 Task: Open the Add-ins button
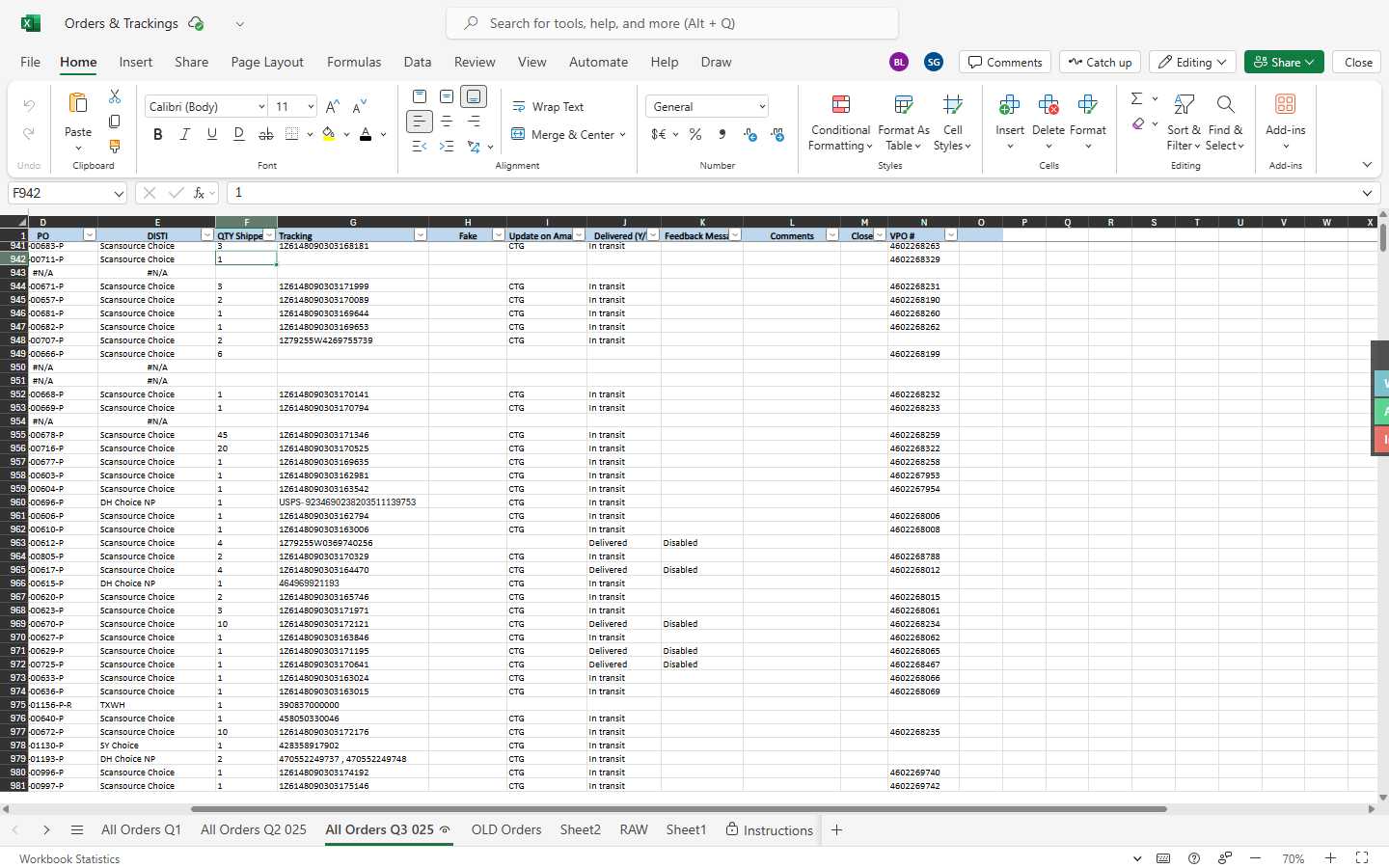(1286, 122)
